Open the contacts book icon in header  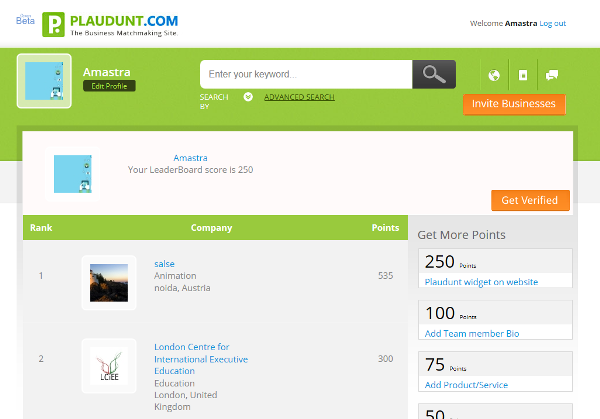(x=522, y=75)
